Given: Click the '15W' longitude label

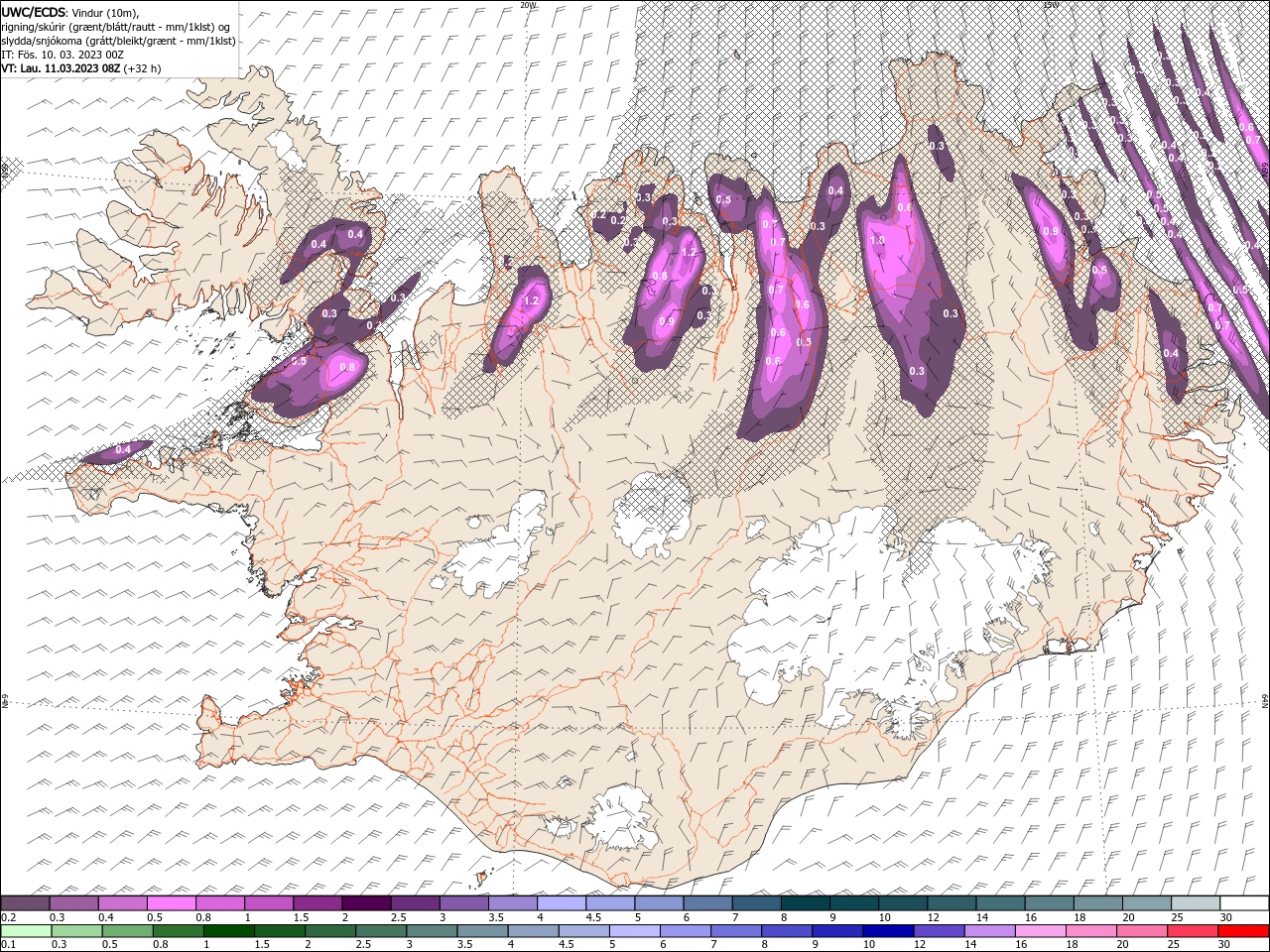Looking at the screenshot, I should 1050,5.
